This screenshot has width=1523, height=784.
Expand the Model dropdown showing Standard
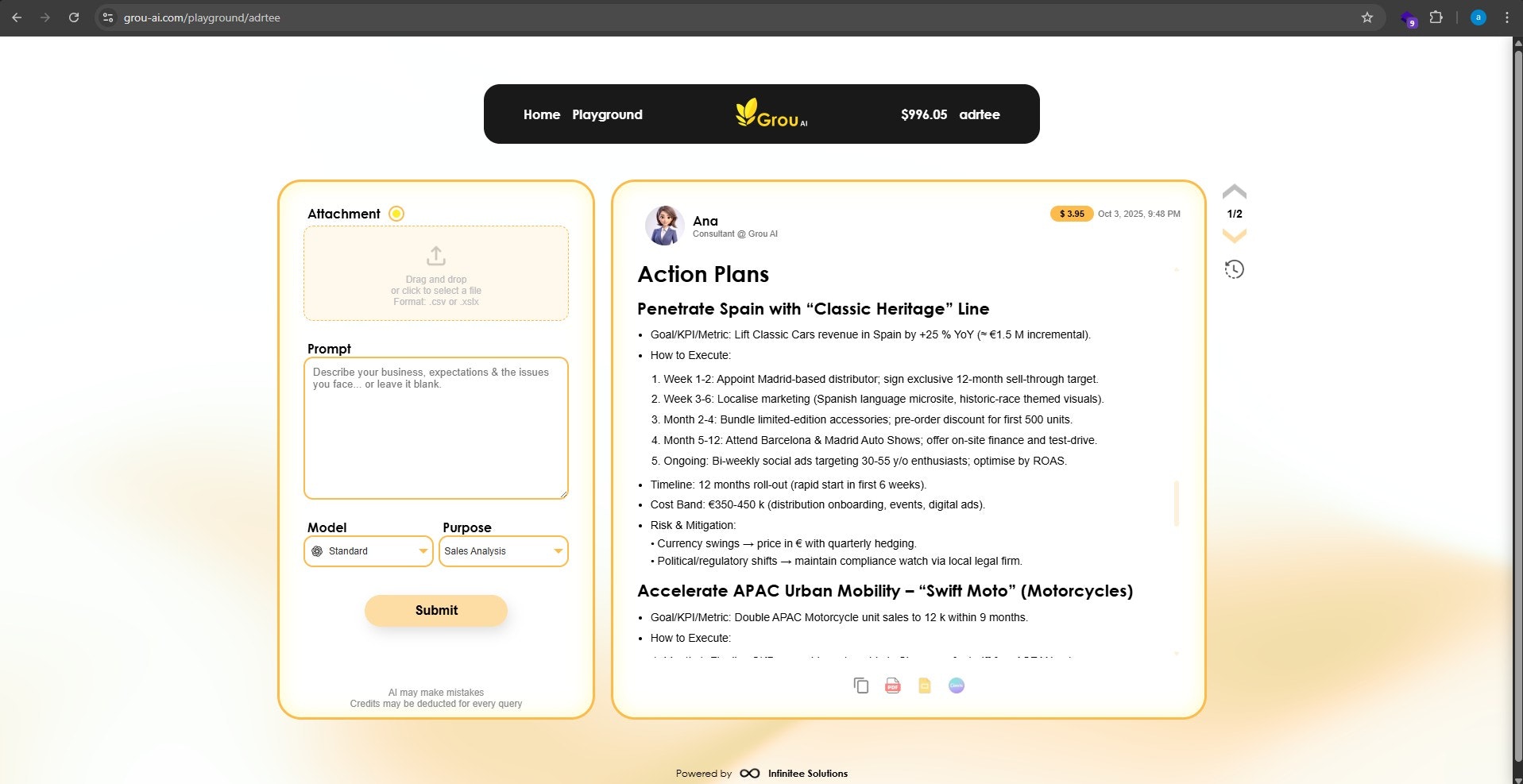pos(369,551)
